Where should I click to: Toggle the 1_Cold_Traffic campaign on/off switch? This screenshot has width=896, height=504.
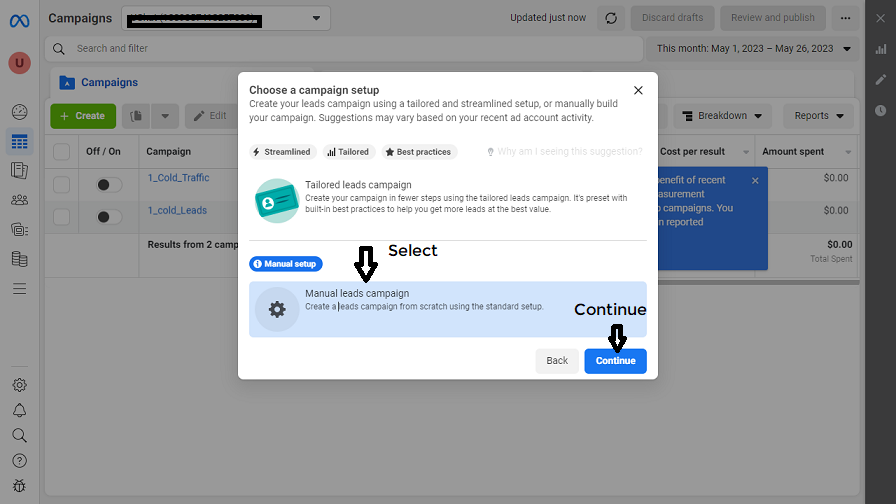pos(109,185)
